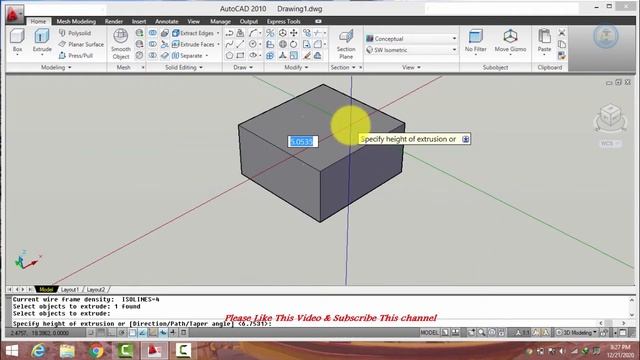Click the Zoom status bar button
The width and height of the screenshot is (640, 360).
tap(482, 333)
